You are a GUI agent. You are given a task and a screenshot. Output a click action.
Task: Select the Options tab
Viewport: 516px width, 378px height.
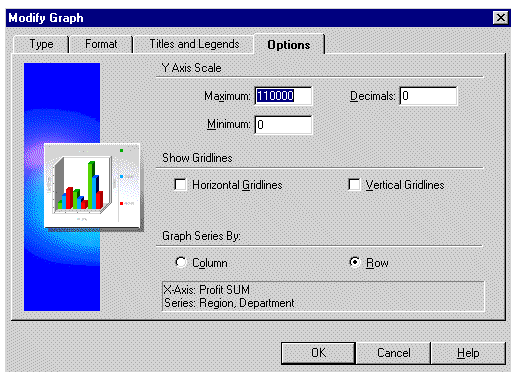point(289,45)
